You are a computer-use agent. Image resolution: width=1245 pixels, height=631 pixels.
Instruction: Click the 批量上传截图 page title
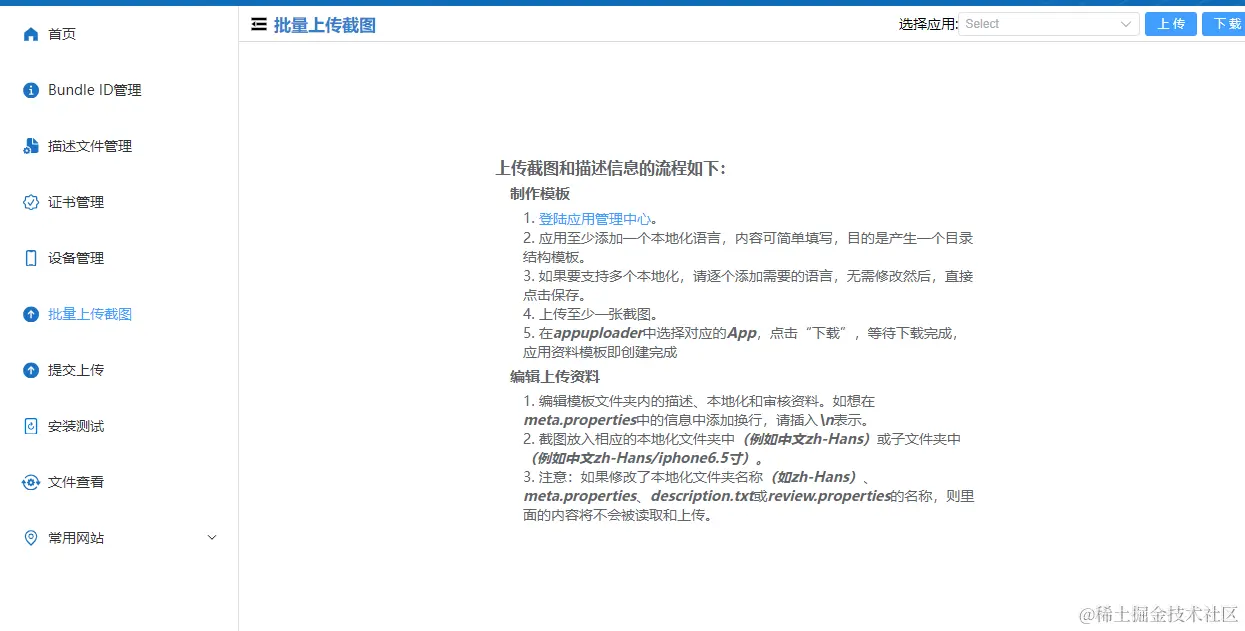point(325,25)
